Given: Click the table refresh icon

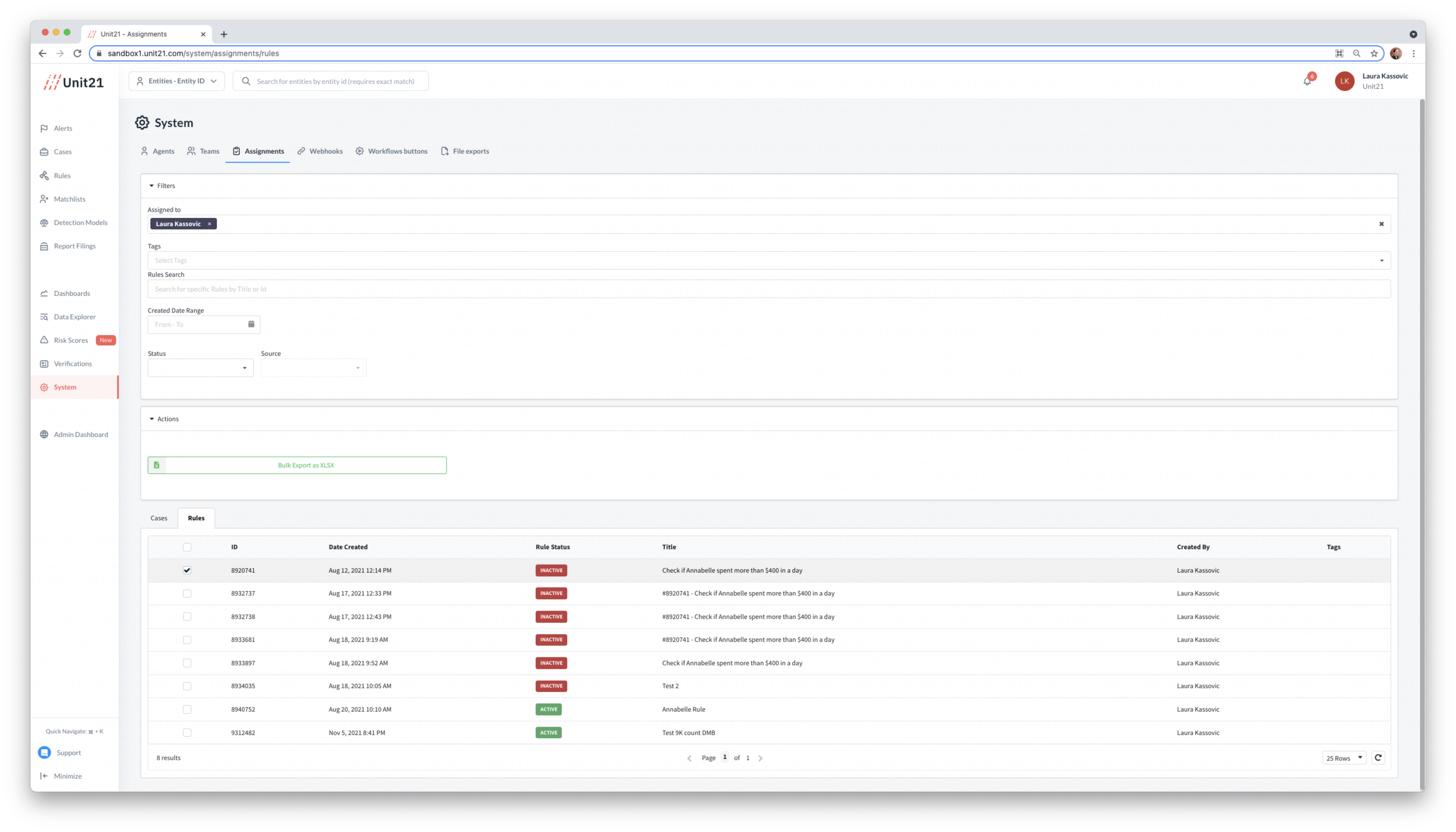Looking at the screenshot, I should [x=1378, y=758].
